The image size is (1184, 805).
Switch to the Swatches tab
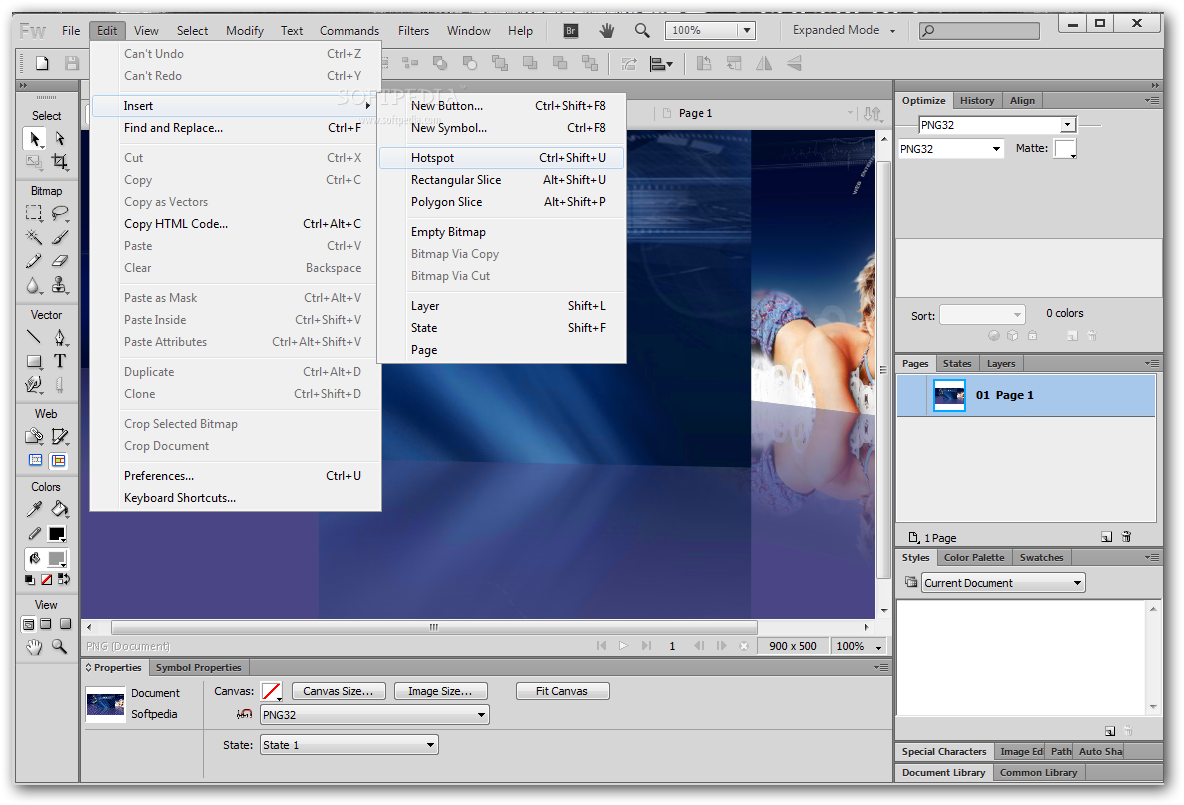tap(1041, 557)
